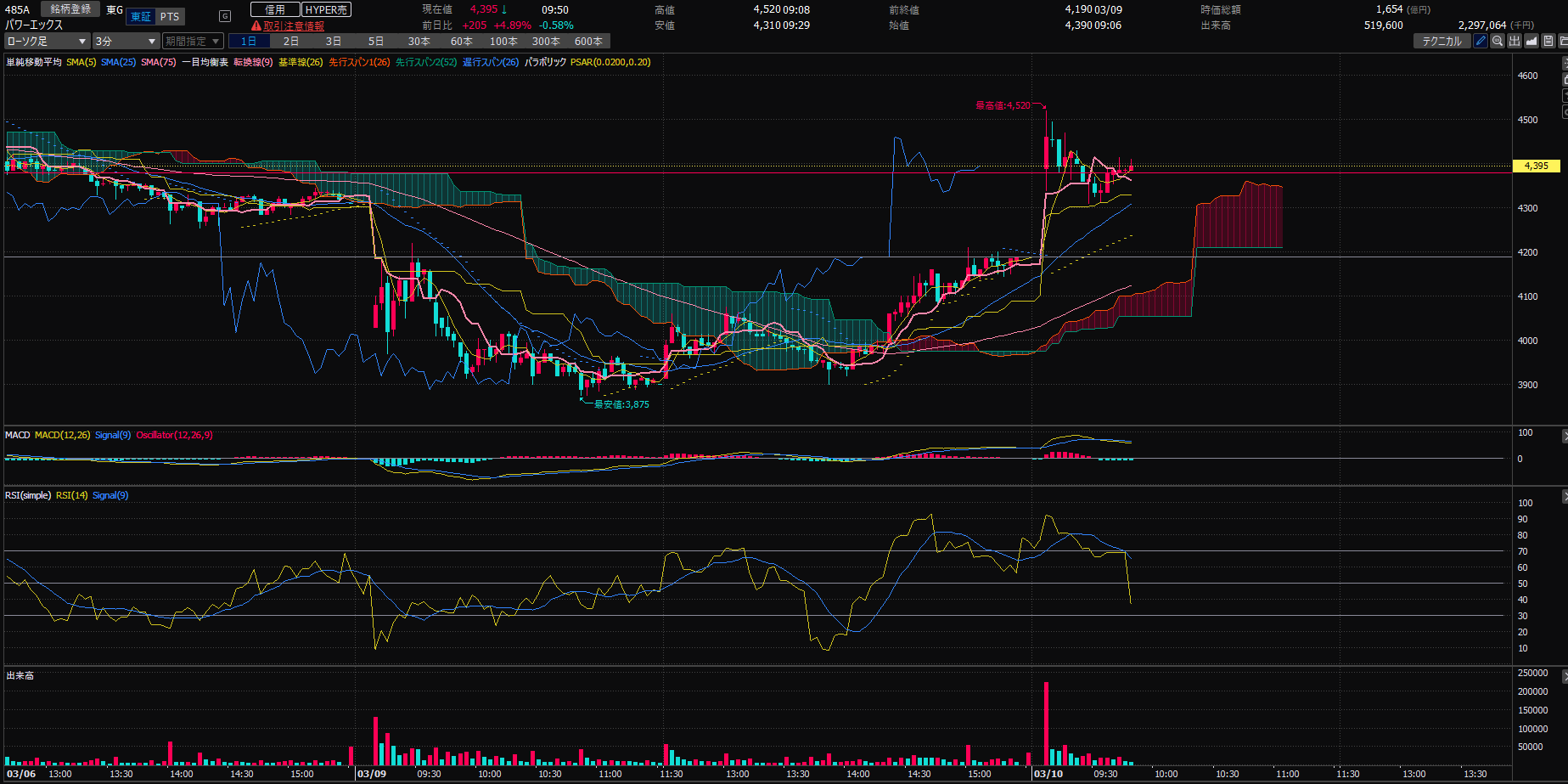The image size is (1568, 784).
Task: Open the 3分 interval dropdown
Action: click(126, 41)
